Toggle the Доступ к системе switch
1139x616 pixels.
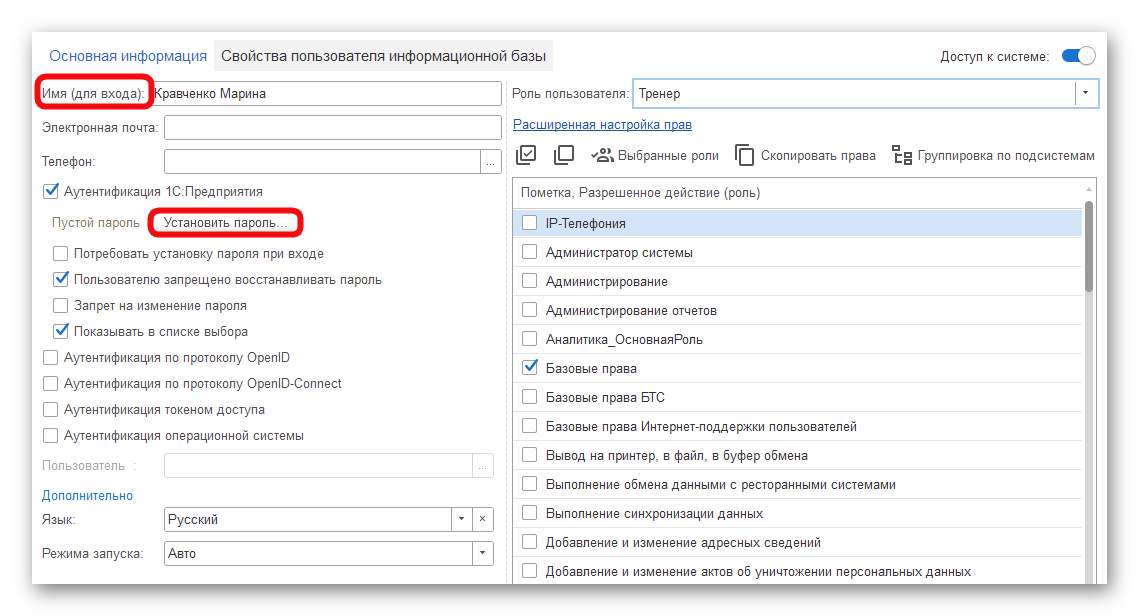pyautogui.click(x=1078, y=56)
